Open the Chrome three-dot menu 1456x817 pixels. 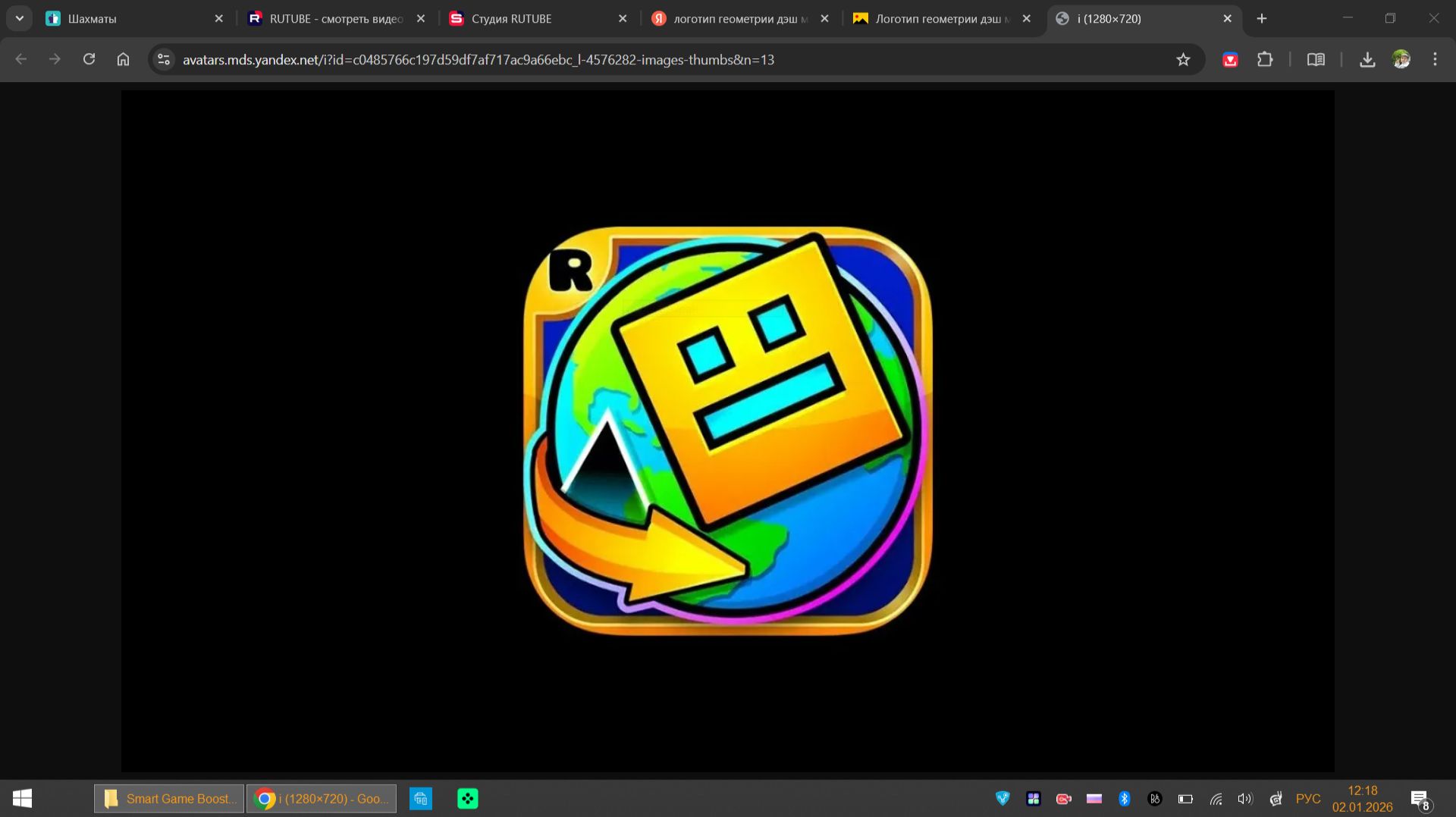(1434, 59)
